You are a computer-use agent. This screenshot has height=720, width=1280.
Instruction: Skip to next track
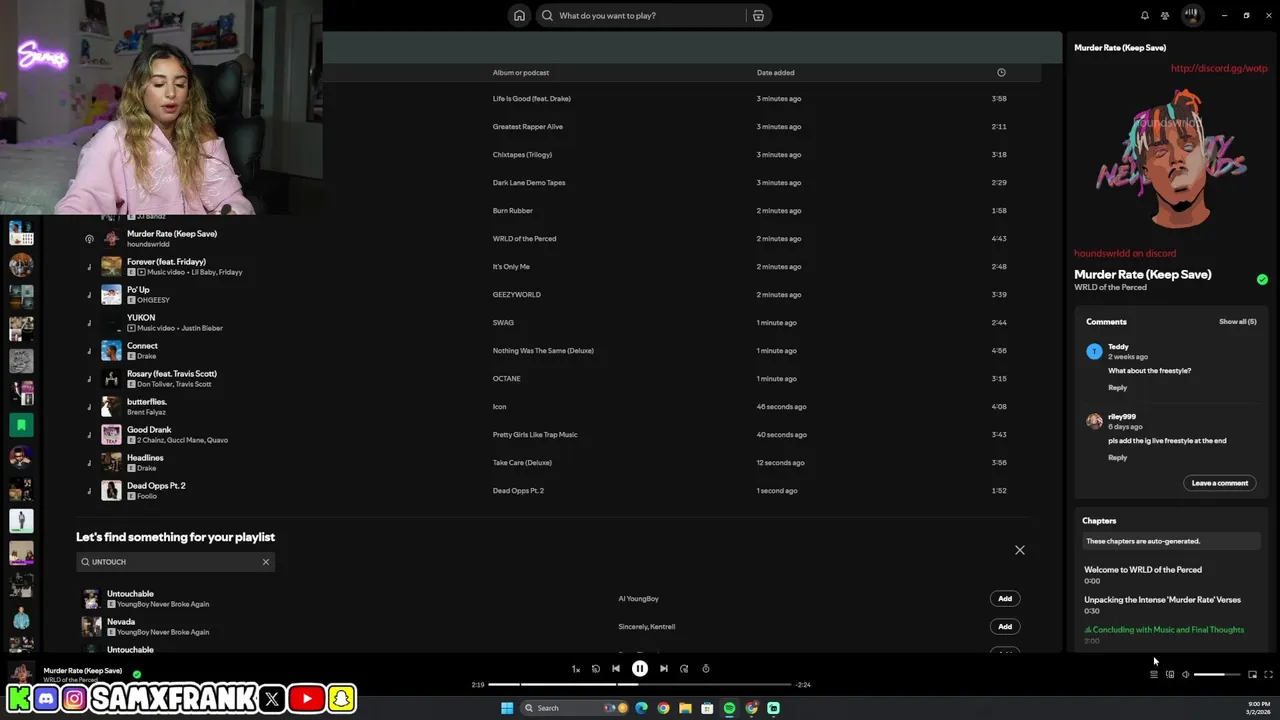tap(664, 669)
